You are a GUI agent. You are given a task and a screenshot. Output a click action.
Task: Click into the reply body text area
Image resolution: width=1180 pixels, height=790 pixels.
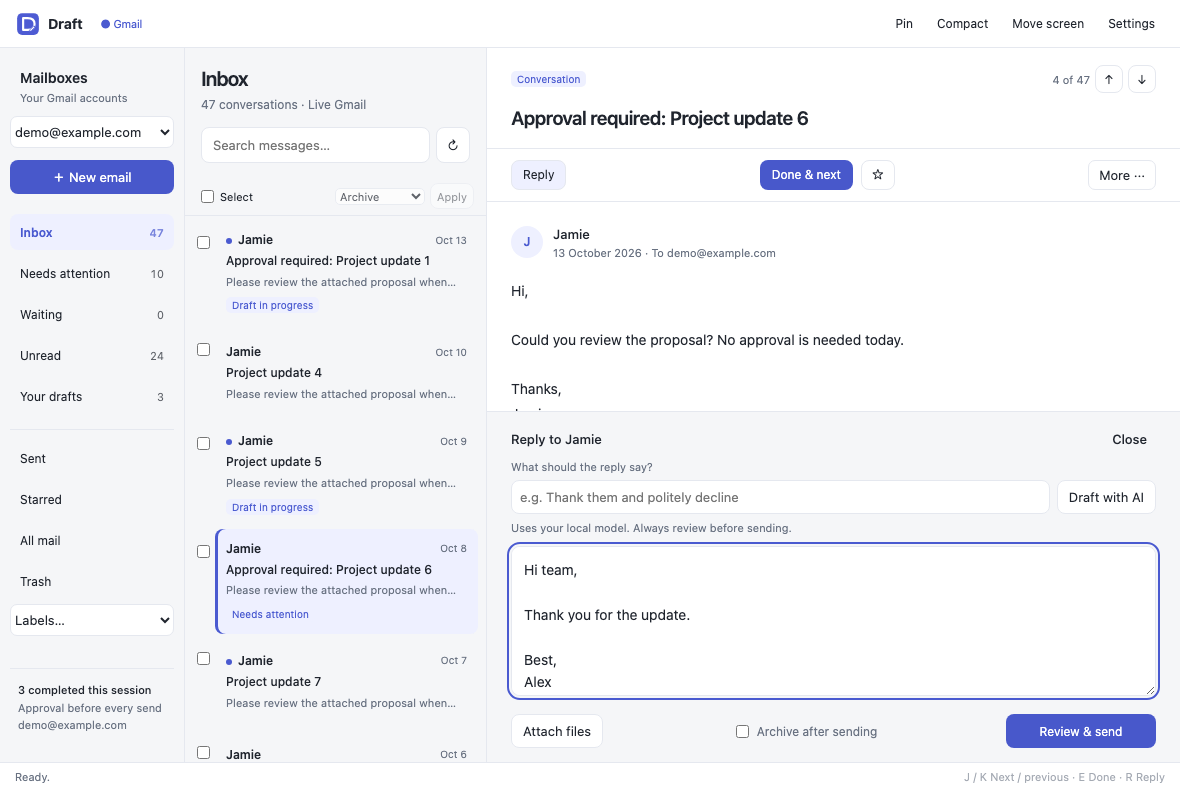[x=833, y=621]
